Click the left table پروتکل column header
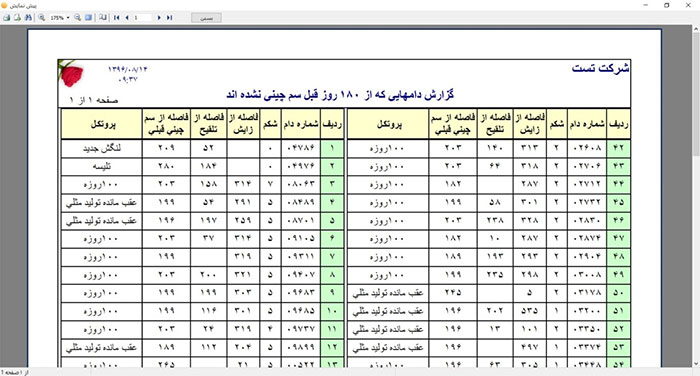The image size is (700, 376). [103, 124]
